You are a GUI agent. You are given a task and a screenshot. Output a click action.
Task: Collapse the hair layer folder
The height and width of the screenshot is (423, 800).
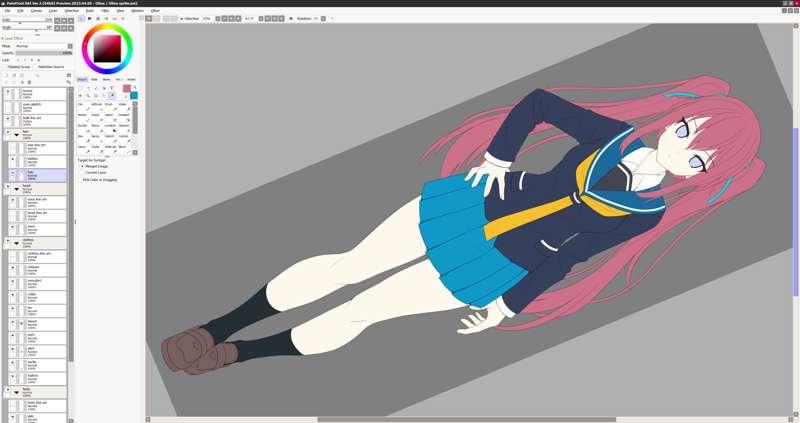[x=16, y=135]
